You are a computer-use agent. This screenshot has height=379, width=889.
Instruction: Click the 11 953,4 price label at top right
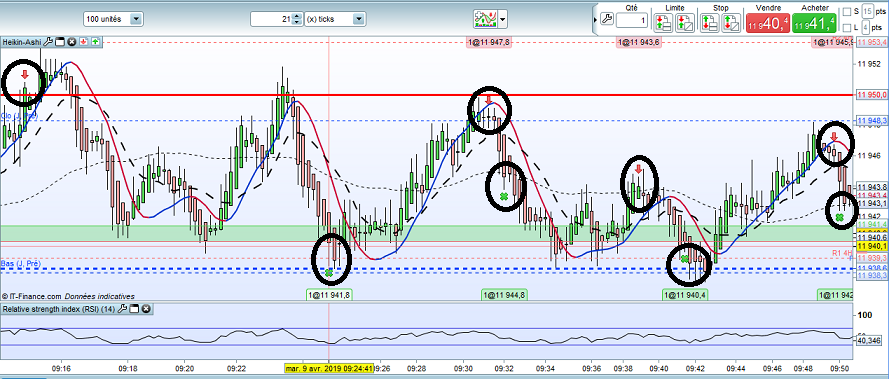[872, 42]
